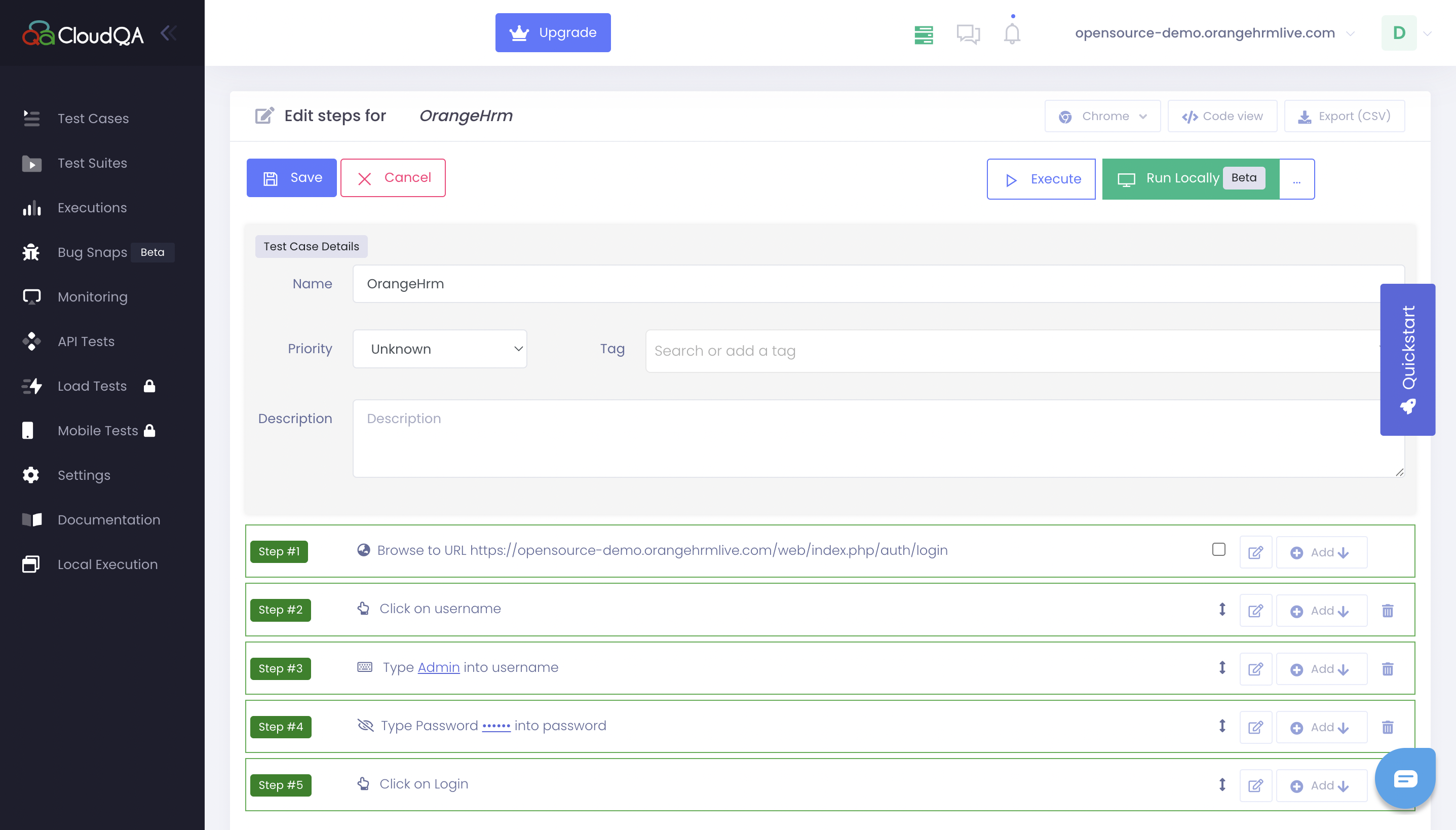Click 'Click on username' step text
The width and height of the screenshot is (1456, 830).
click(x=440, y=609)
